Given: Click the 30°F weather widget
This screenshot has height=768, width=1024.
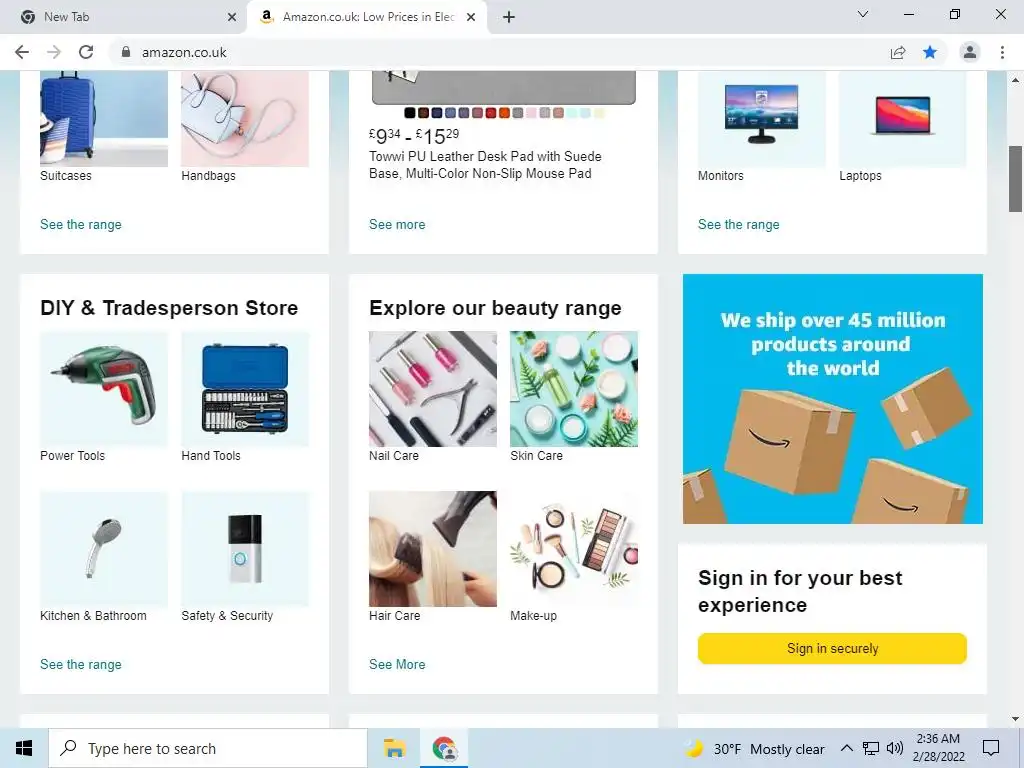Looking at the screenshot, I should [754, 748].
